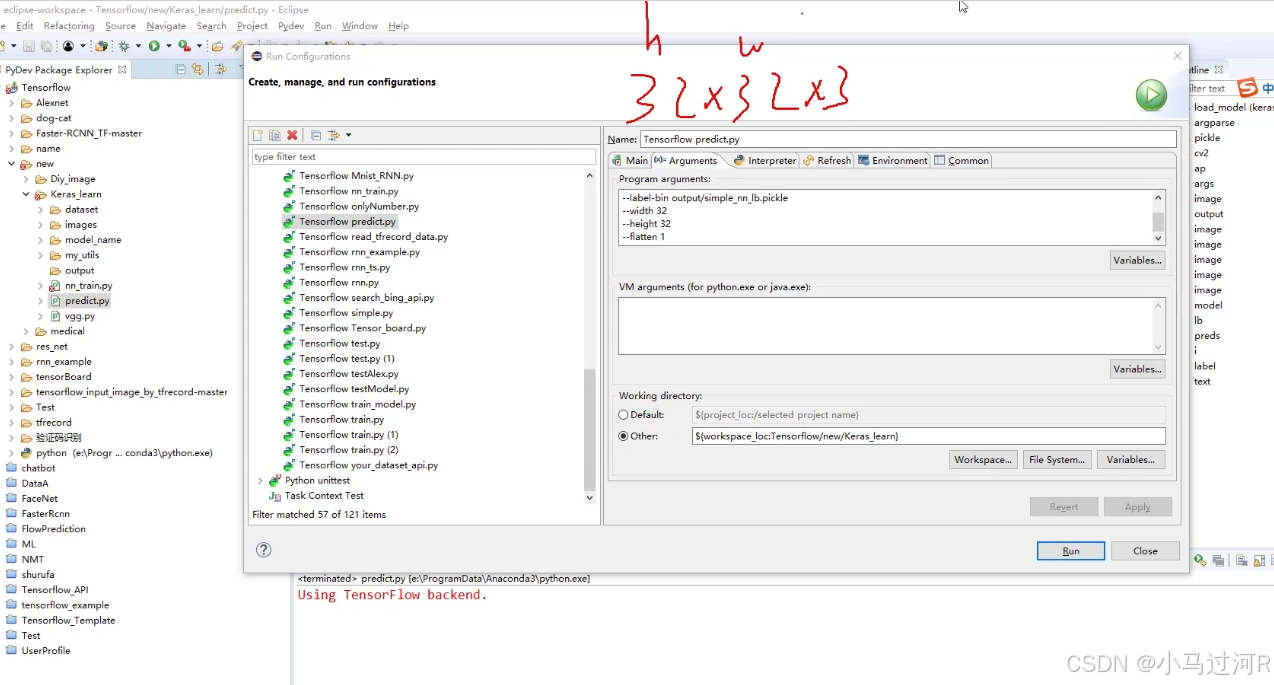The height and width of the screenshot is (685, 1274).
Task: Click the filter launch configurations icon
Action: point(334,135)
